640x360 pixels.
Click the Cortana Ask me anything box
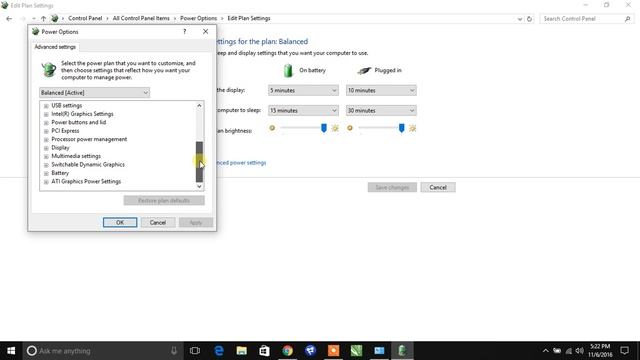pyautogui.click(x=102, y=351)
